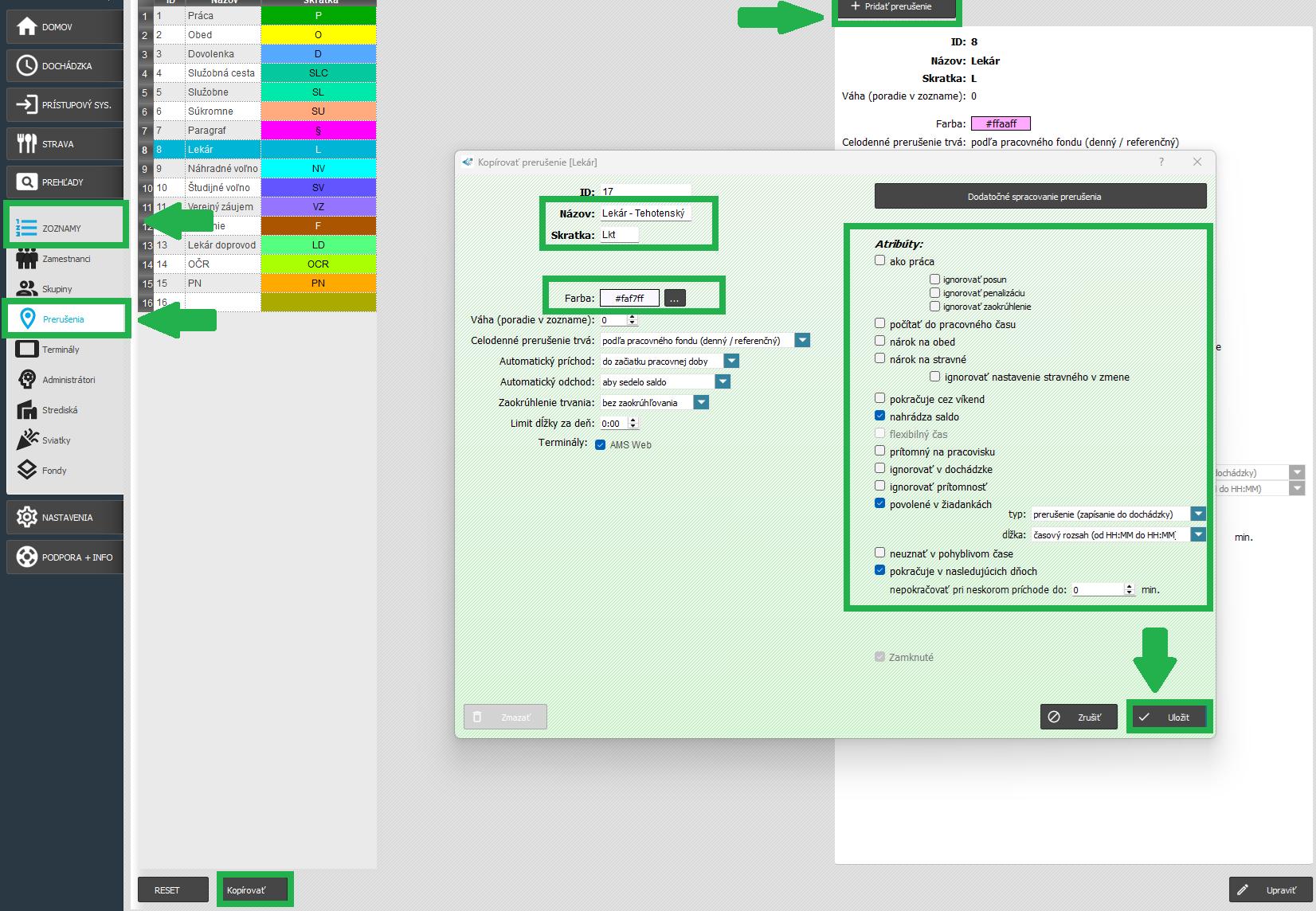This screenshot has width=1316, height=911.
Task: Enable the 'ako práca' checkbox
Action: [880, 260]
